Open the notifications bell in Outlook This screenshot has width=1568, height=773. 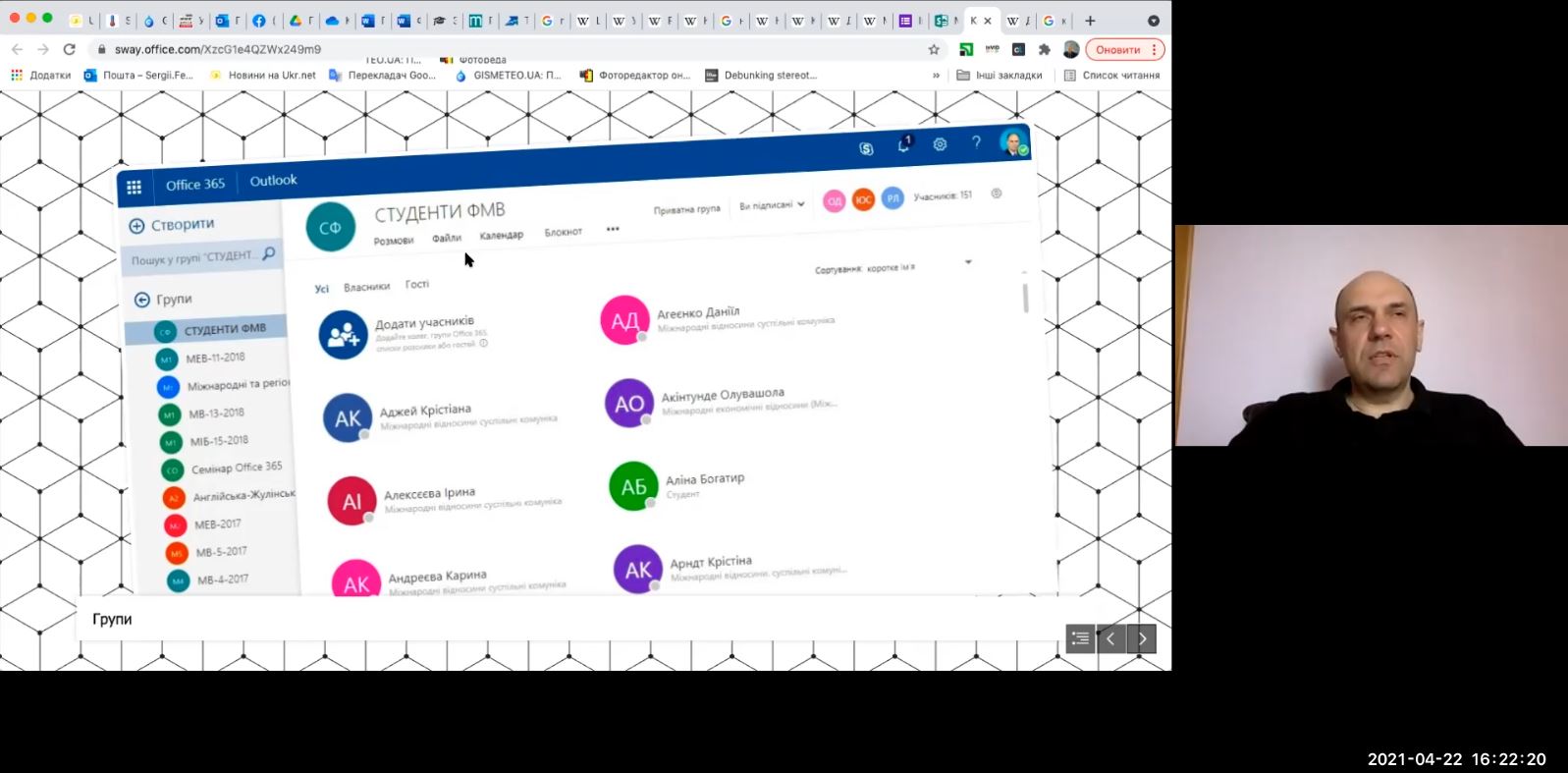[903, 145]
